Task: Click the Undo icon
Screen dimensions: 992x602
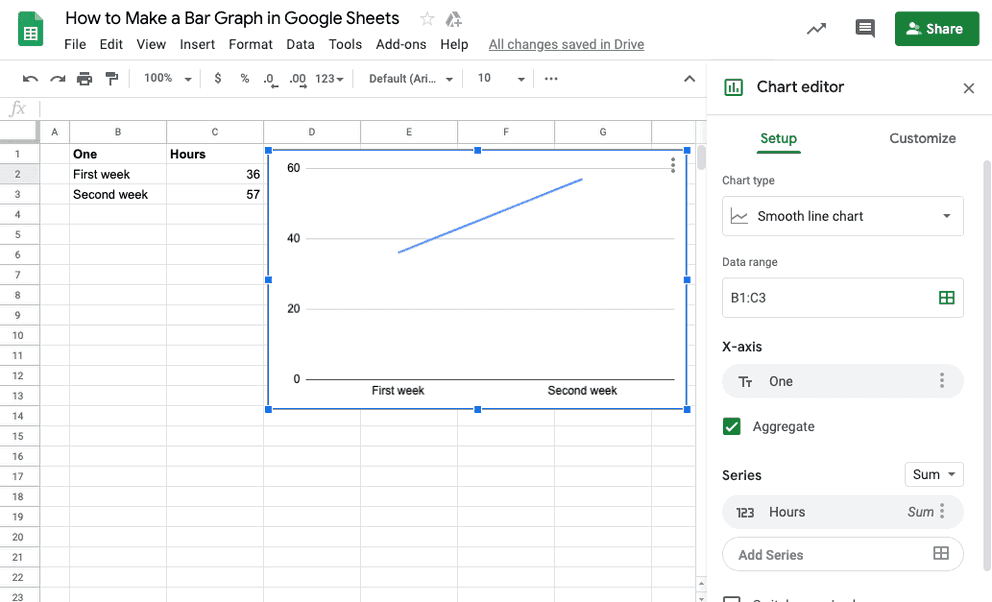Action: (x=30, y=78)
